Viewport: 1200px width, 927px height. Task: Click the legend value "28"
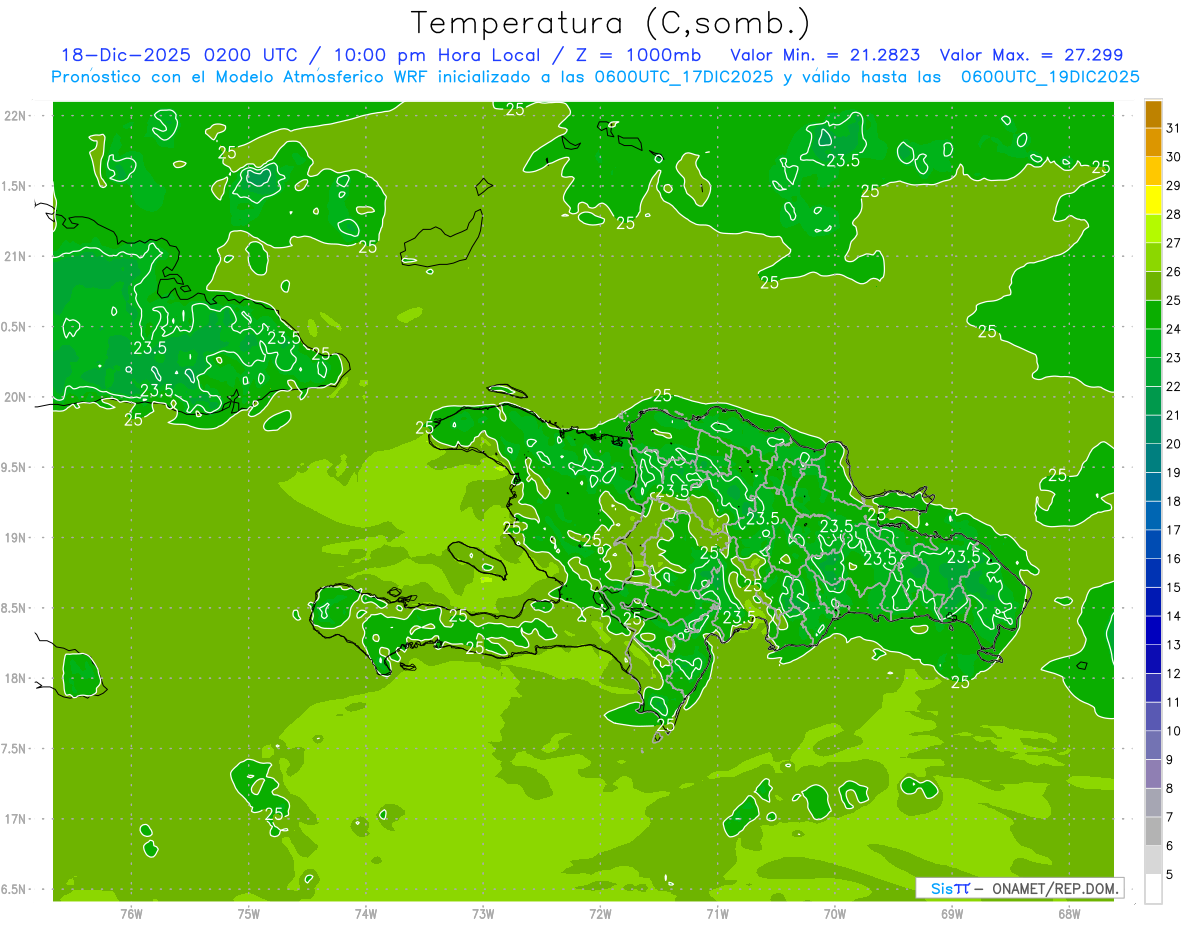1174,214
